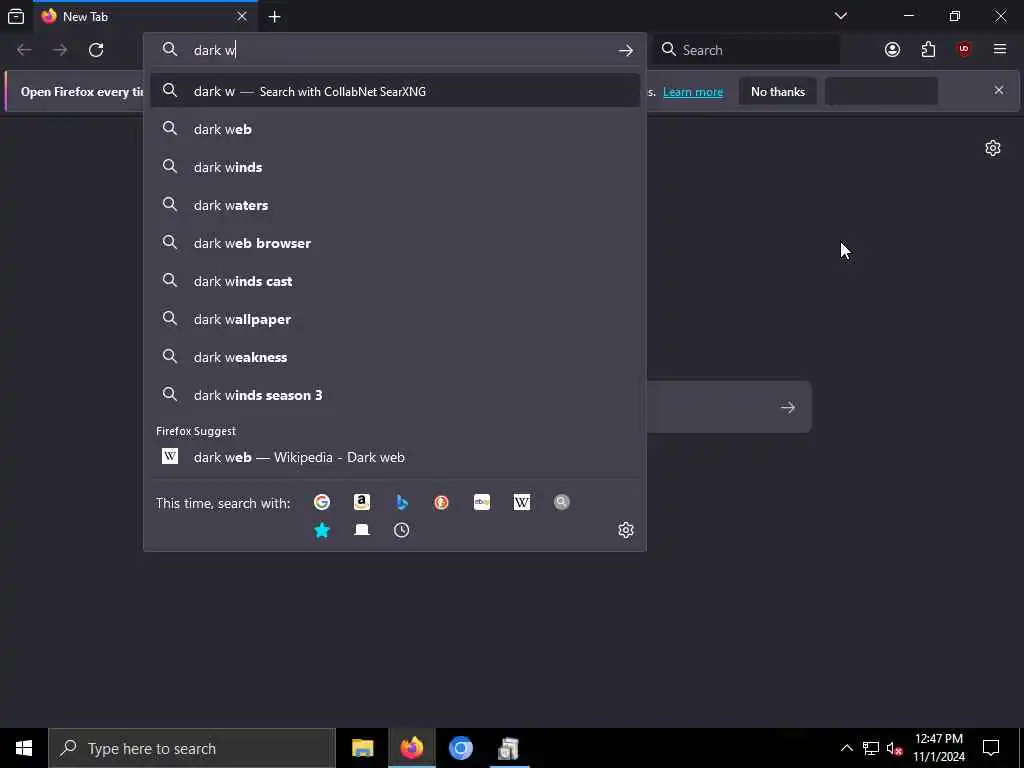Search this time with DuckDuckGo

tap(441, 502)
